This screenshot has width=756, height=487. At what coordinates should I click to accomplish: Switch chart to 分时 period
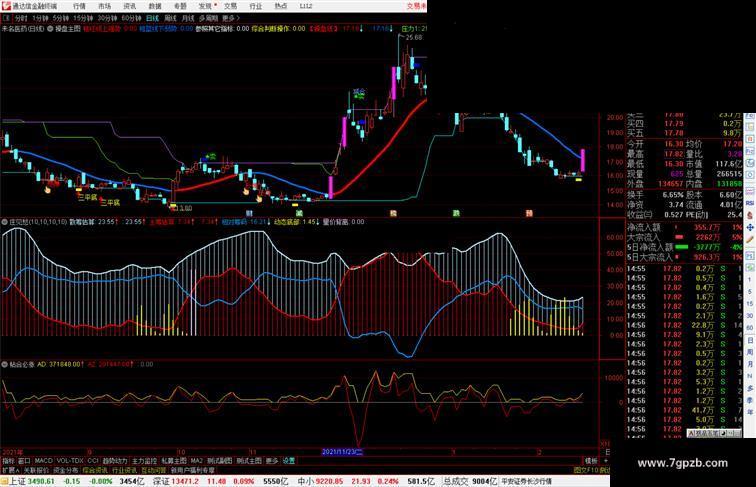pos(21,18)
